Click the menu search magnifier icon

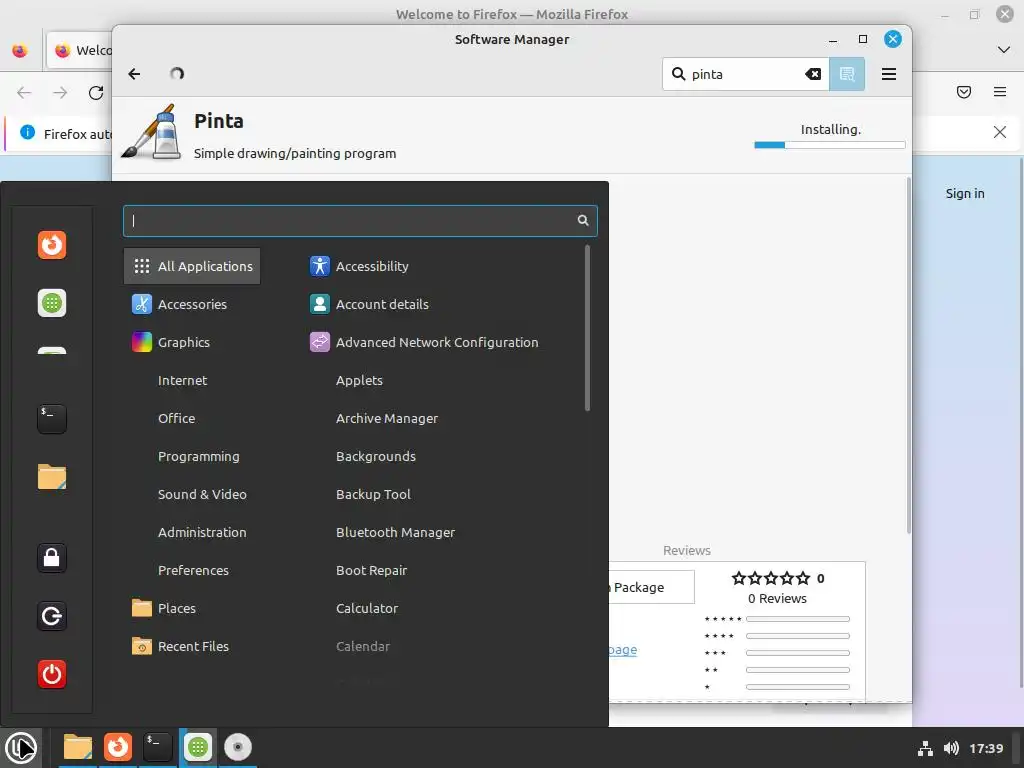coord(583,221)
